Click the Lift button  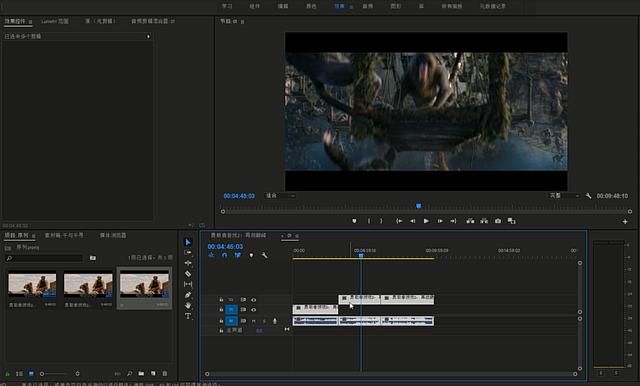[470, 221]
